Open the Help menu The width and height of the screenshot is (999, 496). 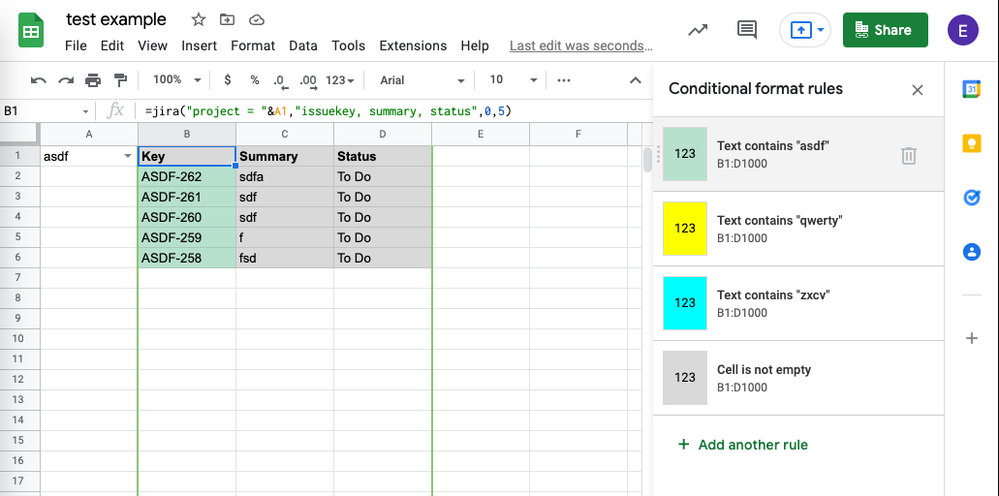pos(475,46)
